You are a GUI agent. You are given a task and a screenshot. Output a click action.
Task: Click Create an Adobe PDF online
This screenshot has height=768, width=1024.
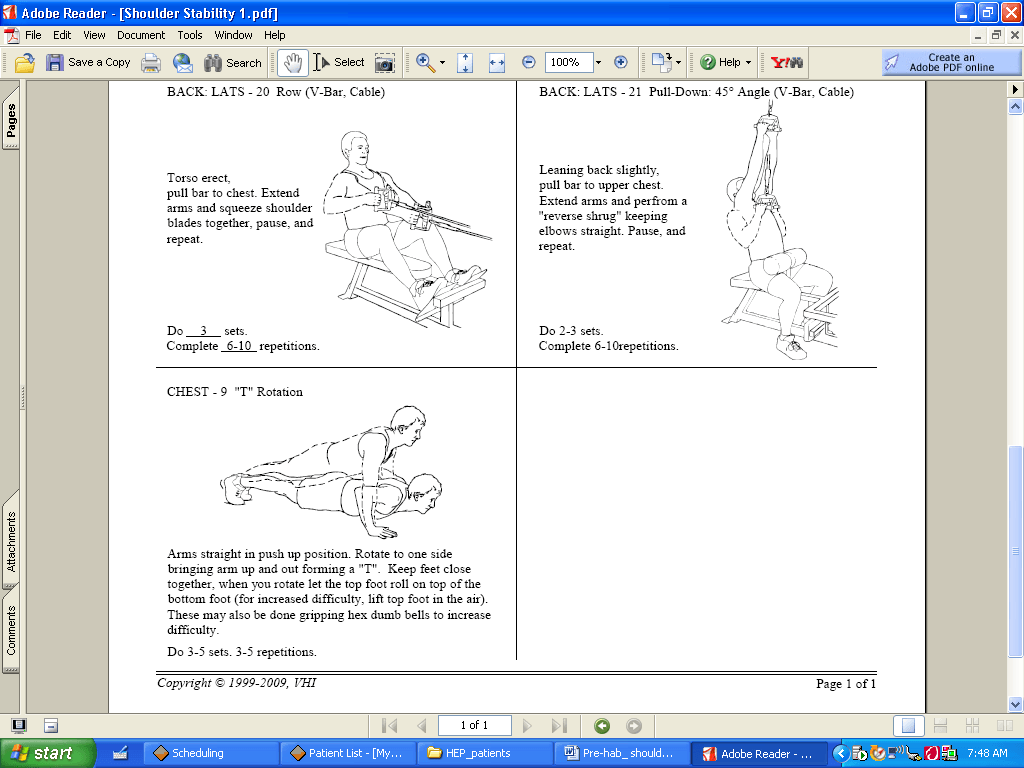pyautogui.click(x=951, y=62)
